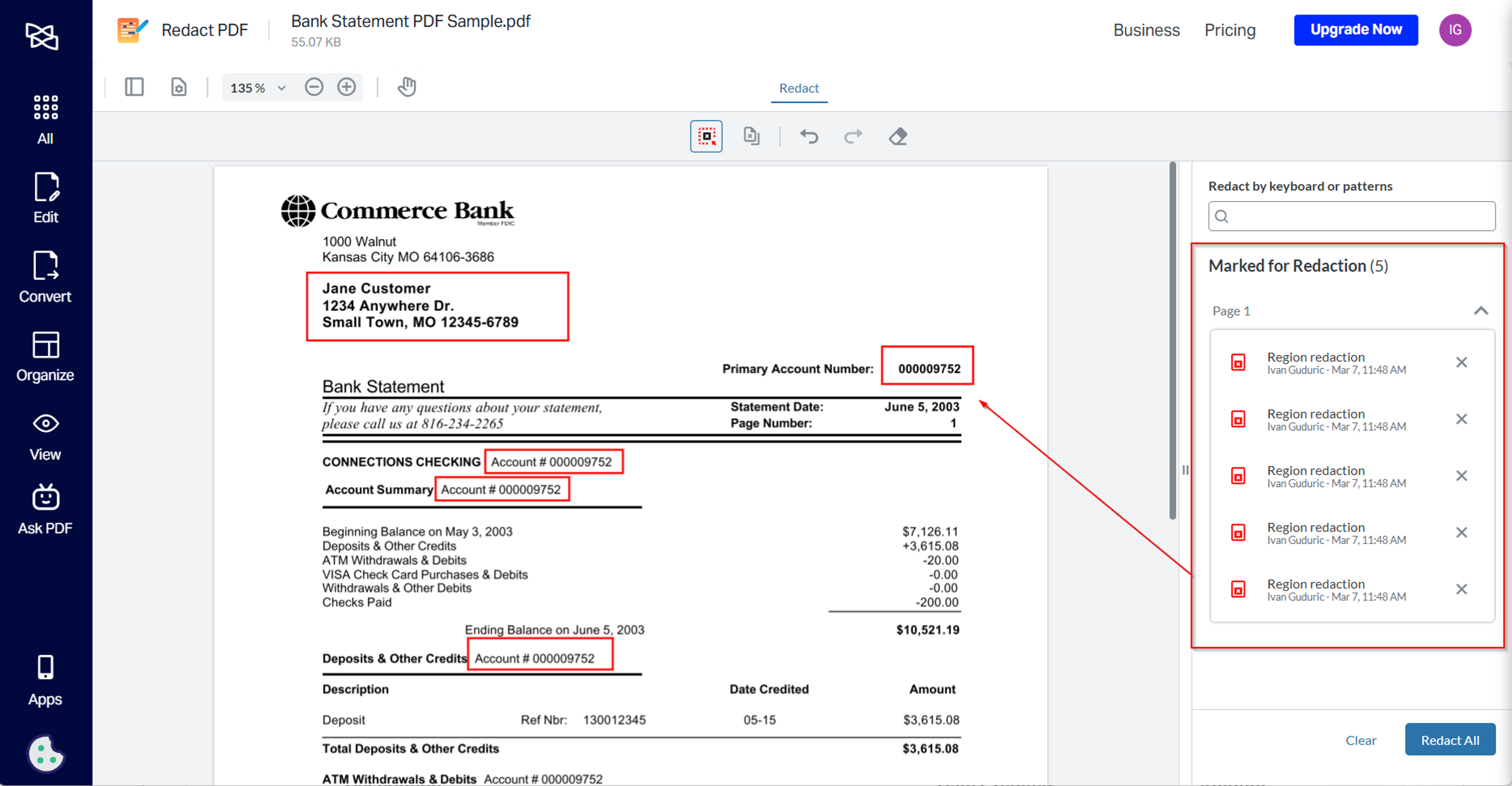Open the Business page
The image size is (1512, 786).
1146,30
